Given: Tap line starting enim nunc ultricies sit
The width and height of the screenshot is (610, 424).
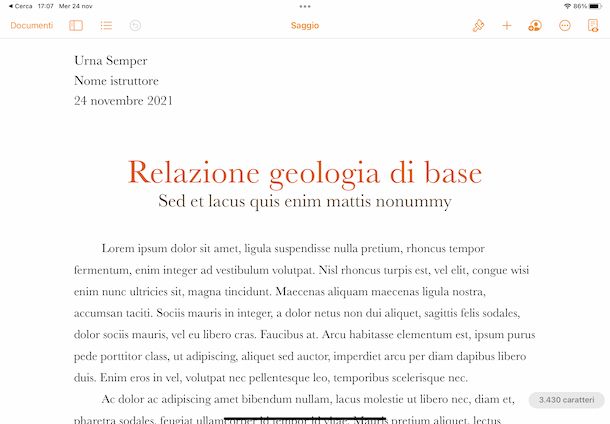Looking at the screenshot, I should click(280, 292).
